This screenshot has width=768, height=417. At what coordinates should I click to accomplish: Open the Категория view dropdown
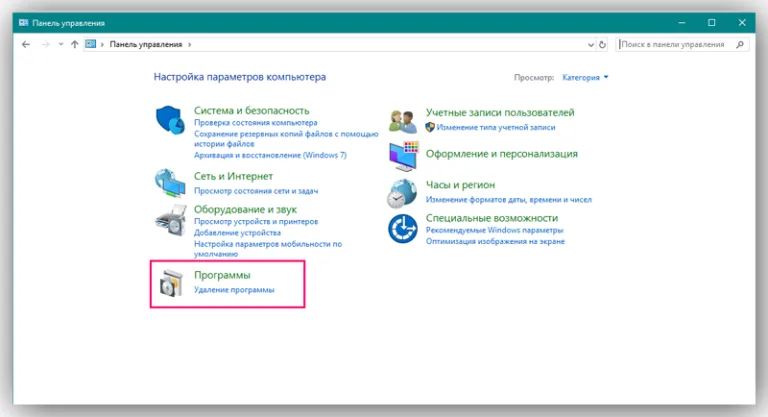(x=585, y=77)
